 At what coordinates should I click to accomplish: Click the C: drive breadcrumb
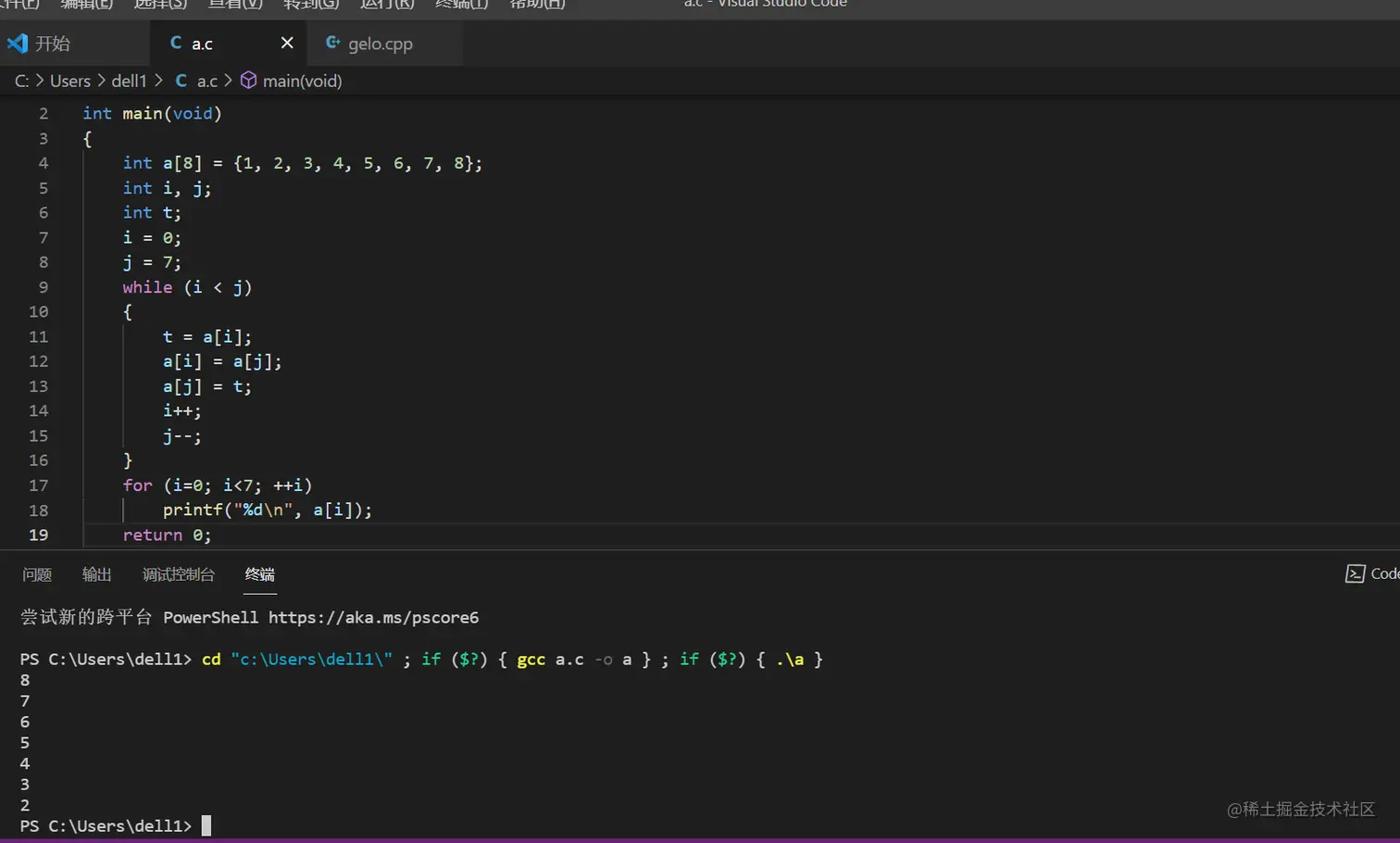pyautogui.click(x=22, y=82)
